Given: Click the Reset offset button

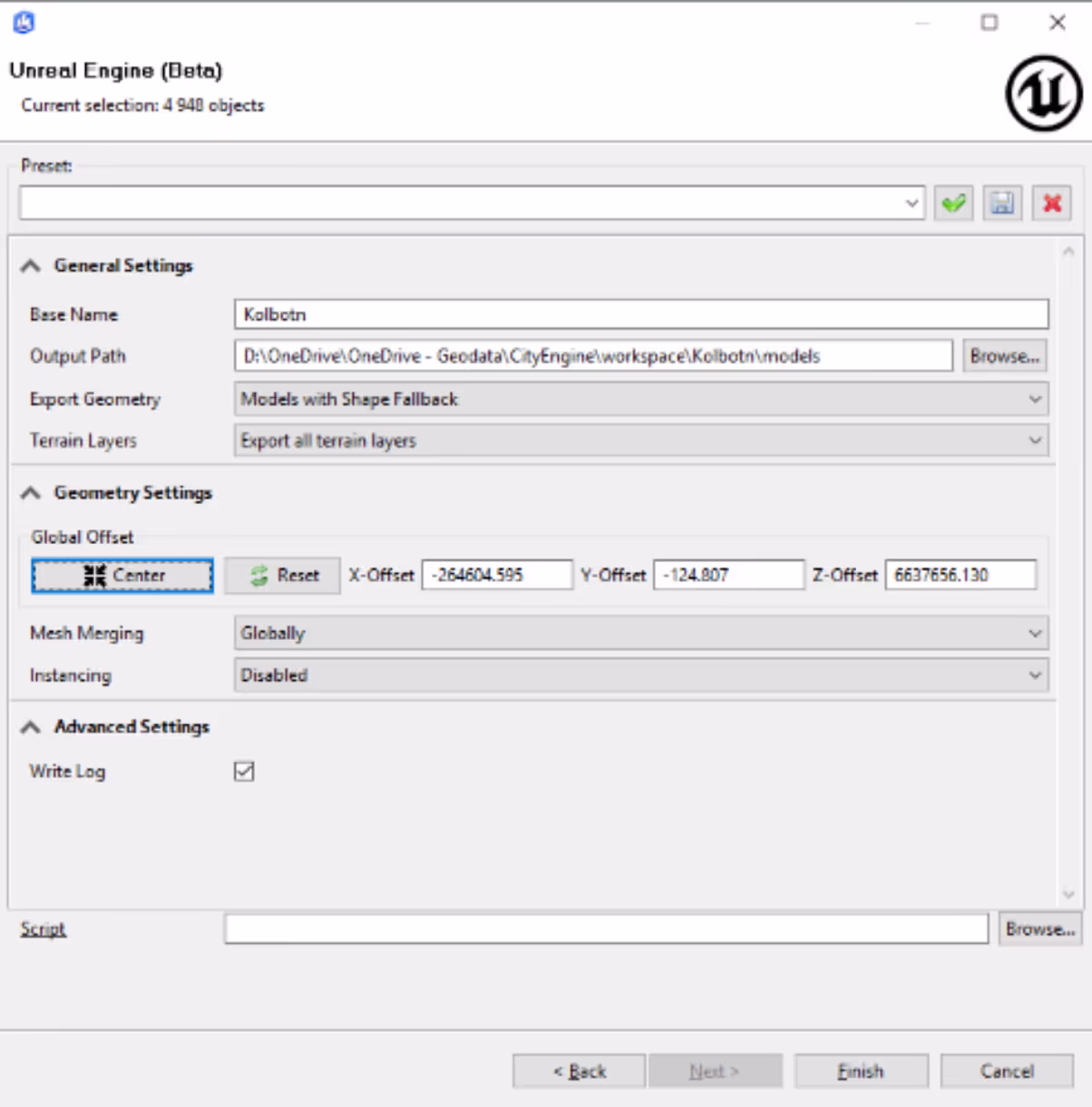Looking at the screenshot, I should 282,576.
